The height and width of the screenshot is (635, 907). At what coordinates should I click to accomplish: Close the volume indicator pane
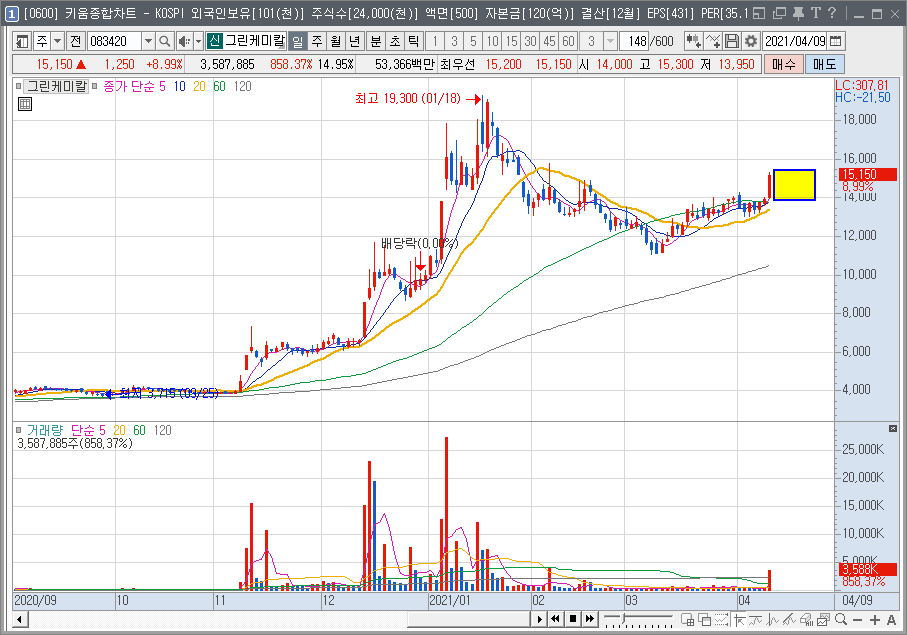point(893,429)
